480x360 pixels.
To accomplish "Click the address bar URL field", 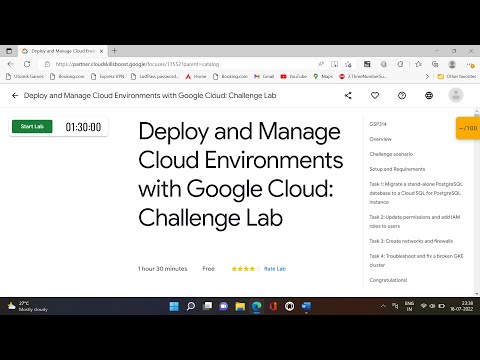I will click(x=180, y=64).
